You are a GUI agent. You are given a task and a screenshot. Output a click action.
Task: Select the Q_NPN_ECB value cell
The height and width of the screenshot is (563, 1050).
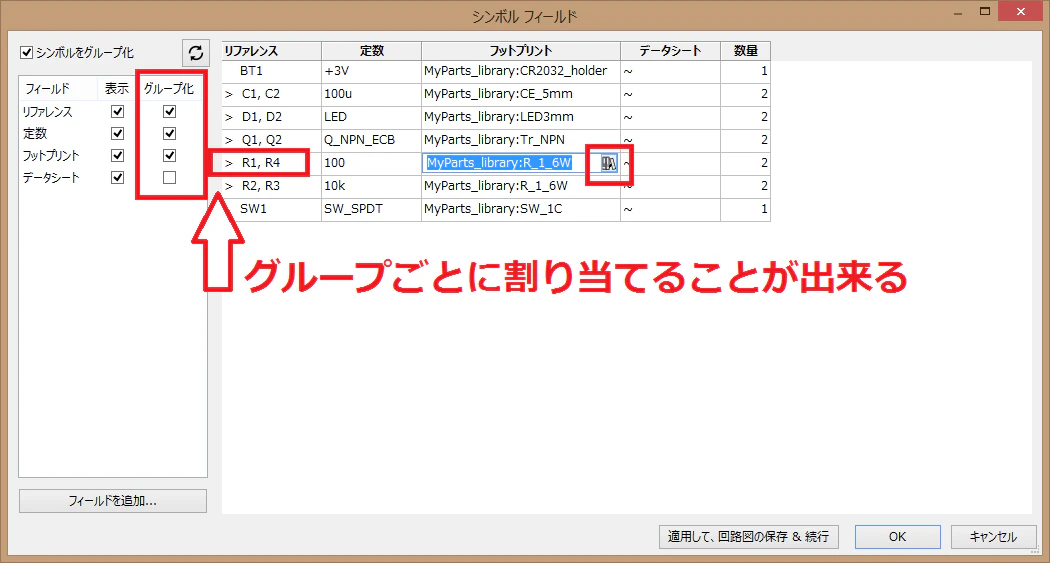[371, 140]
